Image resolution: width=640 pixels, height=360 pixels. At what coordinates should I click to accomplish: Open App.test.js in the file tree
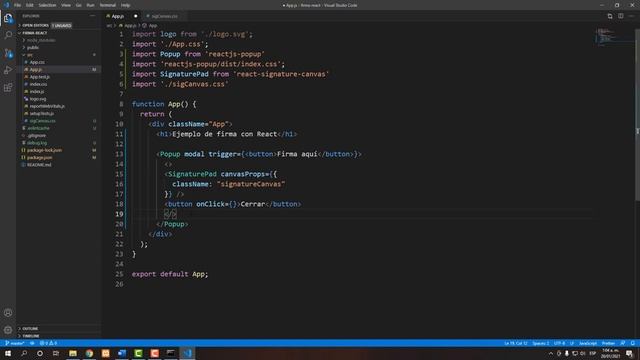click(40, 77)
